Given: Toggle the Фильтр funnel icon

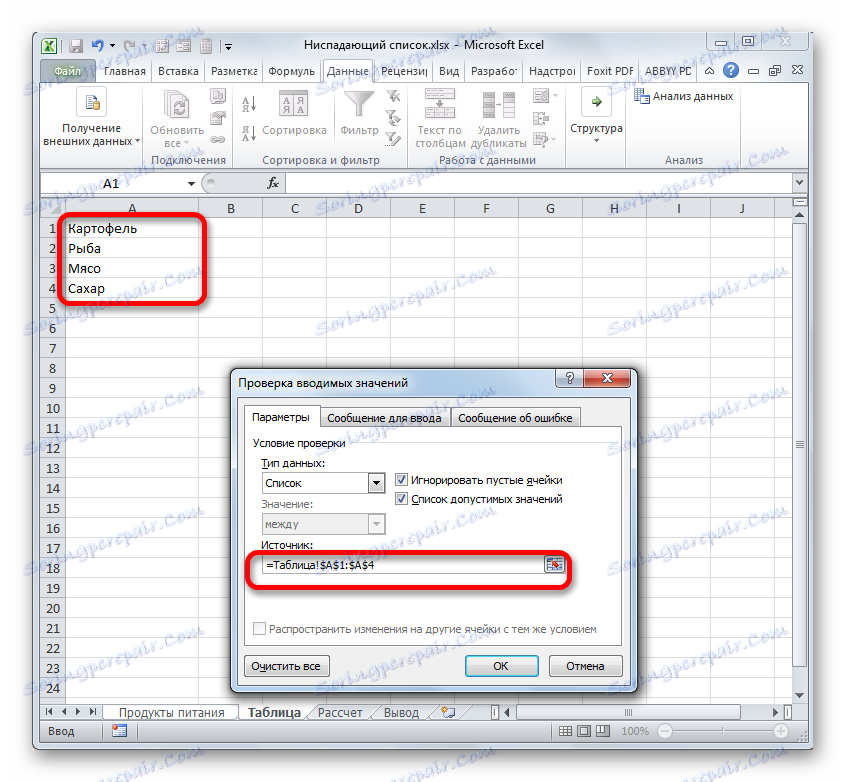Looking at the screenshot, I should tap(358, 103).
